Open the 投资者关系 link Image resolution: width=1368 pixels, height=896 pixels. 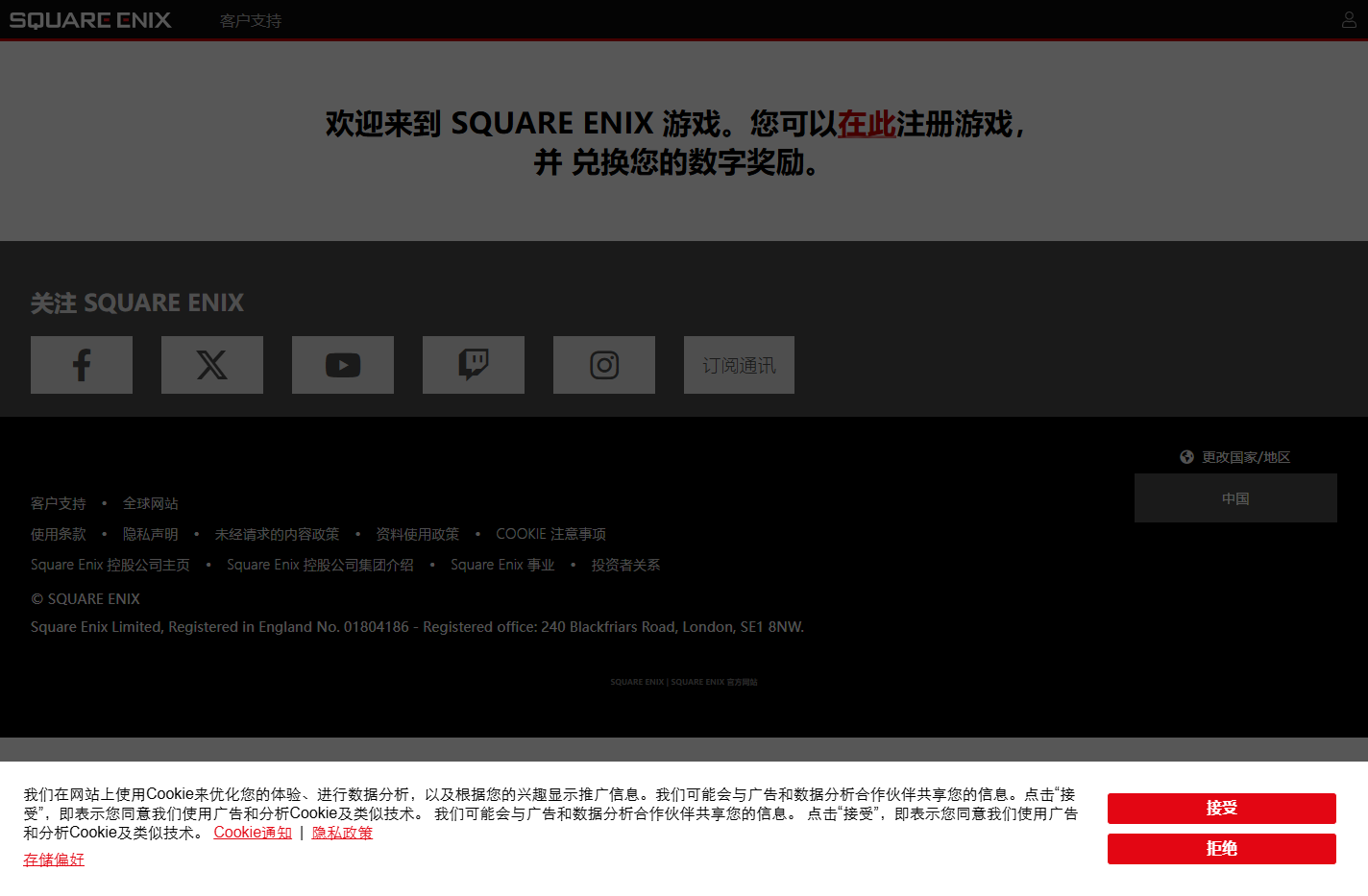(625, 565)
